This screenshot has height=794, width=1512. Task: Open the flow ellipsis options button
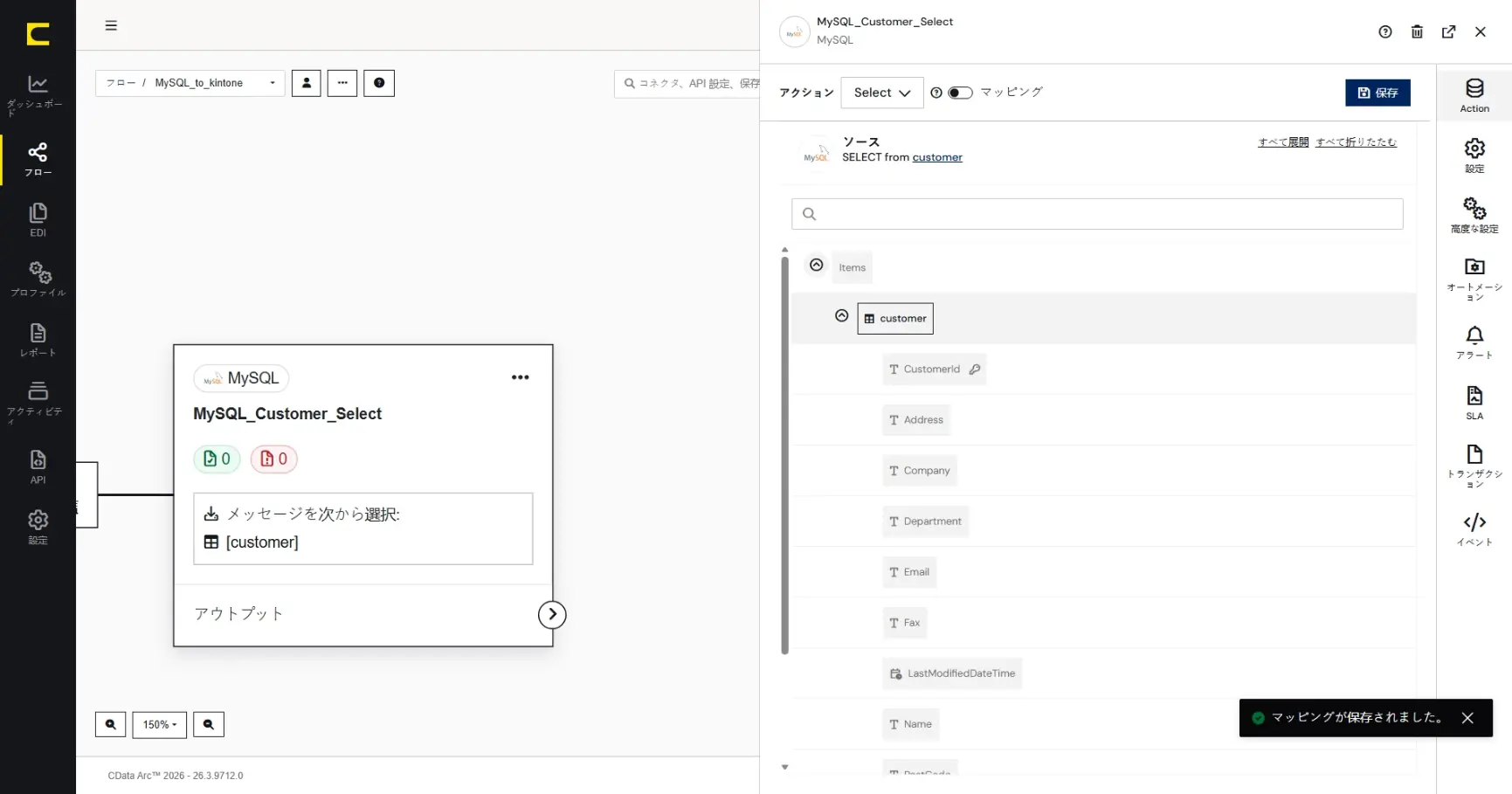[x=342, y=83]
